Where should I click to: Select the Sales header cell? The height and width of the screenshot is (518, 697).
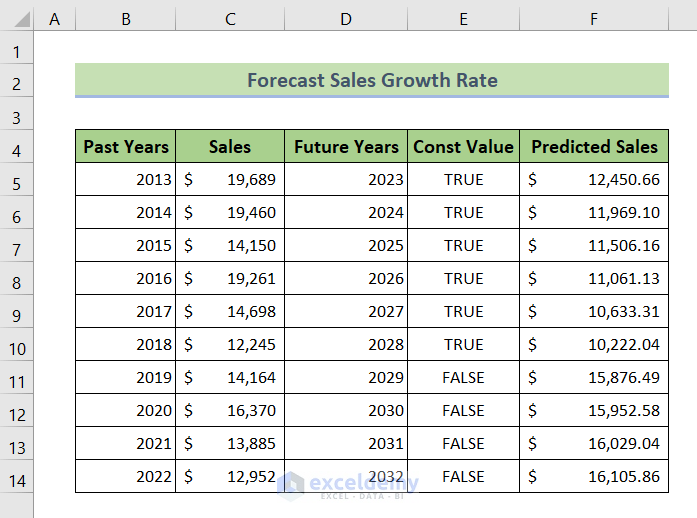230,147
